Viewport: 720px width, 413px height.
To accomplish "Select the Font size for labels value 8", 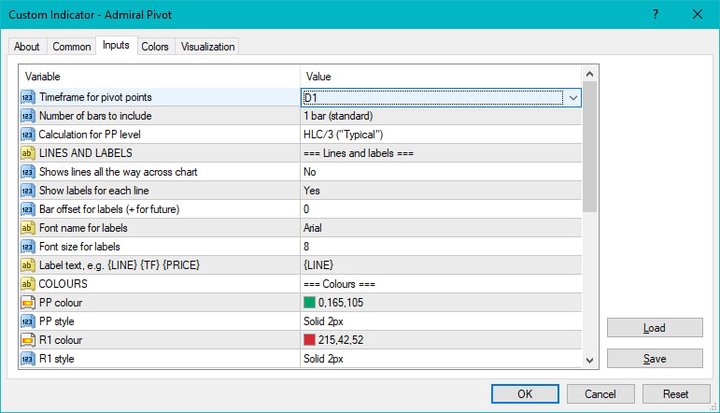I will pos(441,247).
